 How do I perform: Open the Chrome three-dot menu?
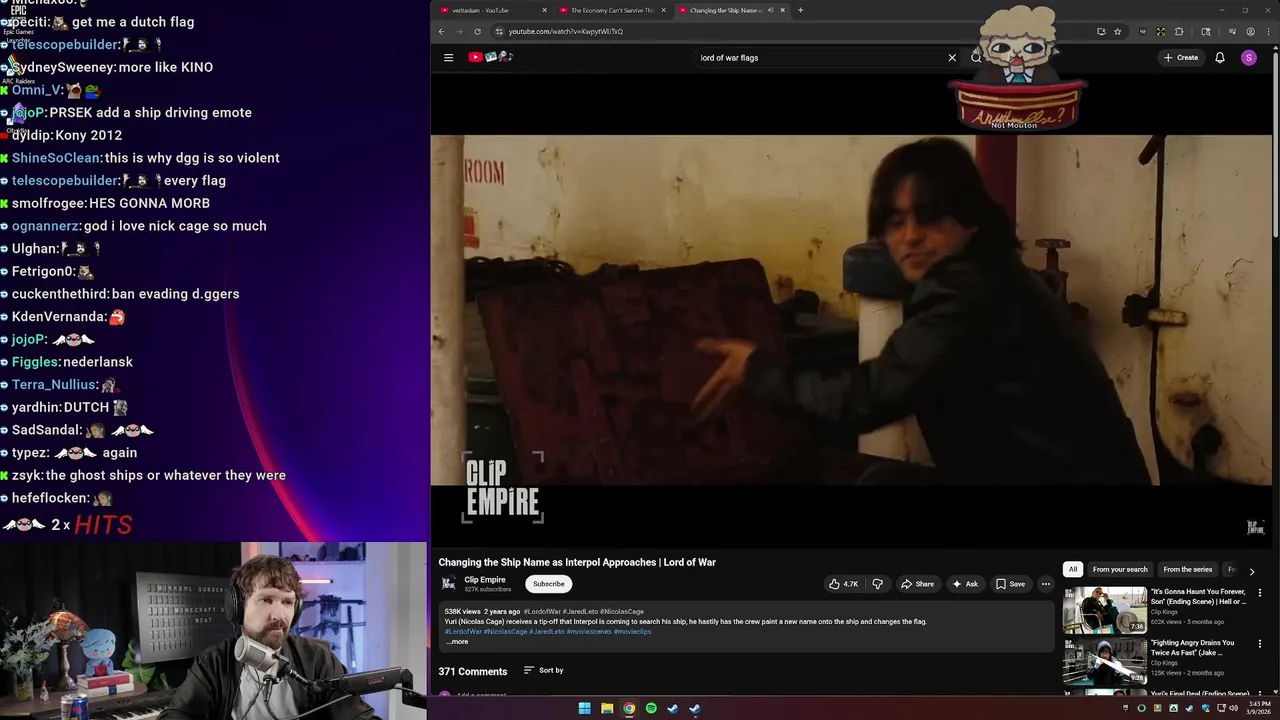1268,31
